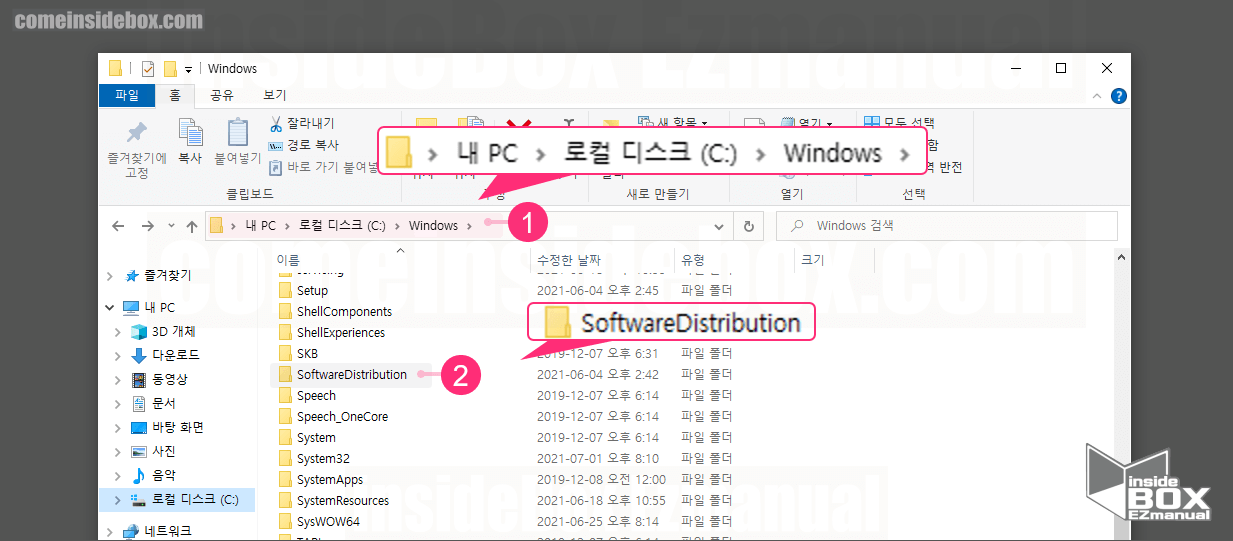1233x541 pixels.
Task: Click the 다운로드 download arrow icon
Action: pos(140,356)
